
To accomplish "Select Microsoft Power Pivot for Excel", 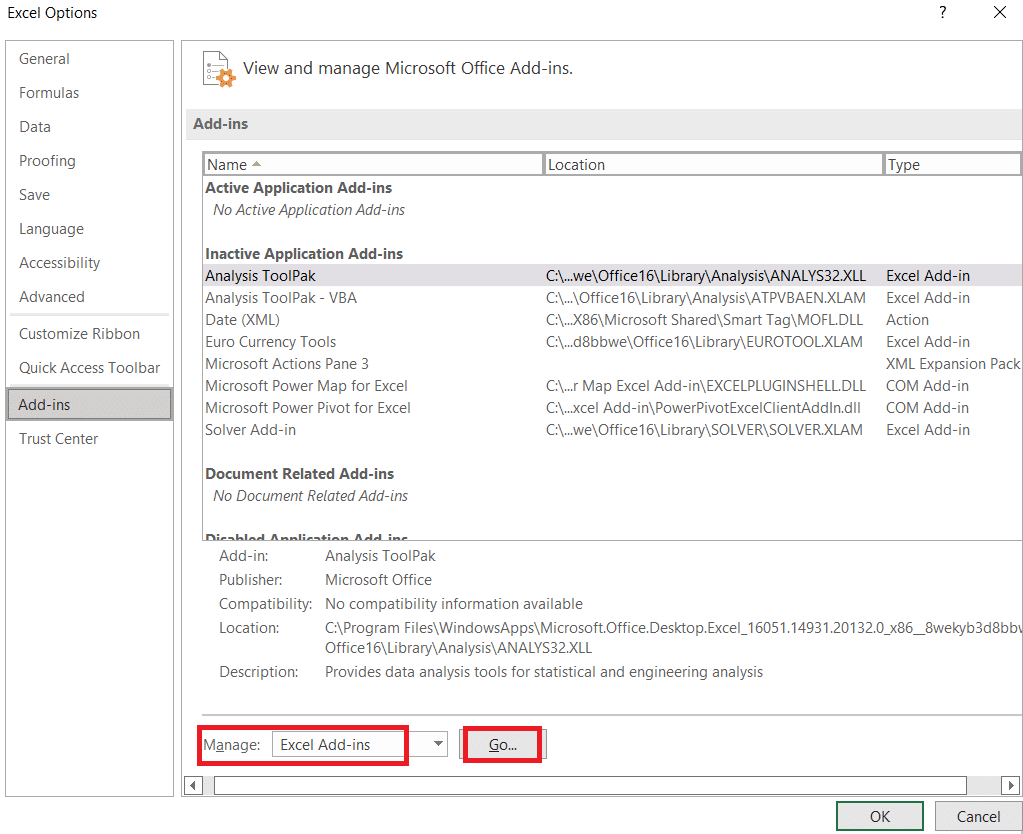I will point(307,408).
